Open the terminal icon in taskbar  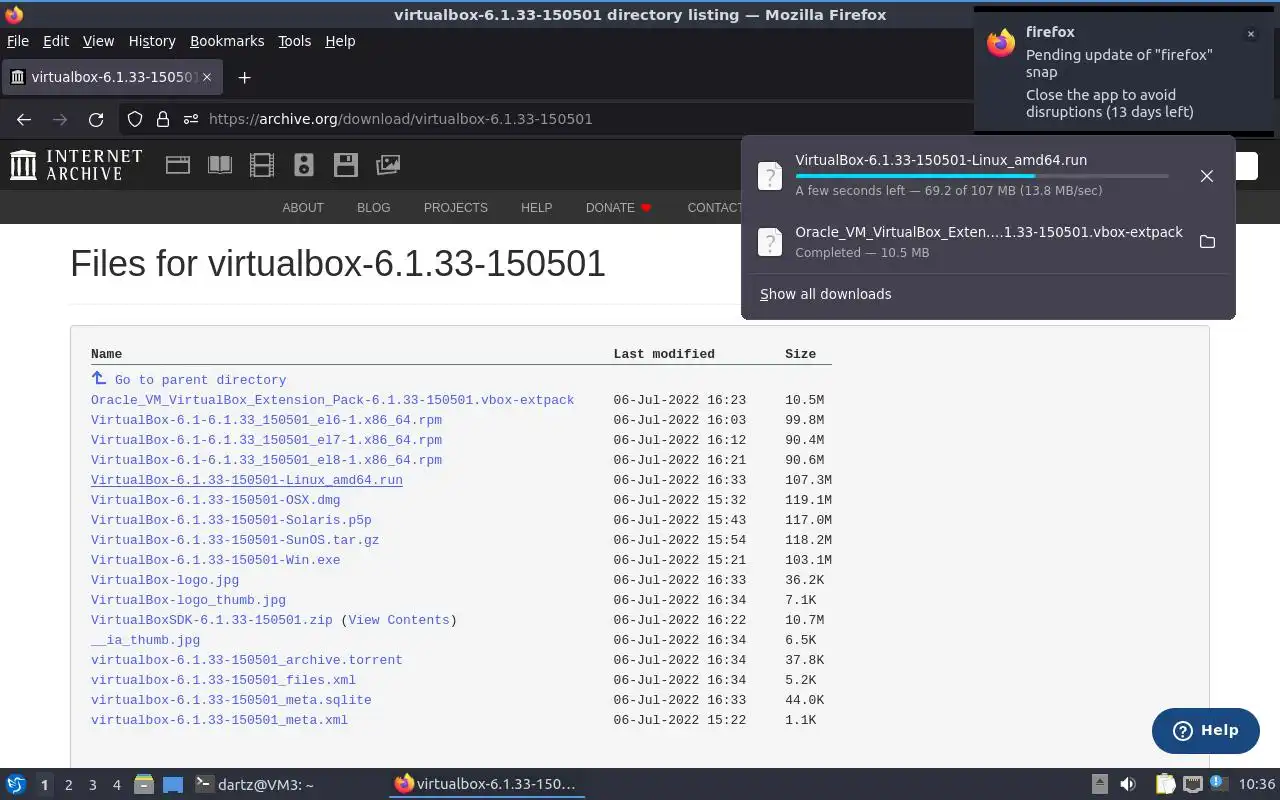(204, 784)
